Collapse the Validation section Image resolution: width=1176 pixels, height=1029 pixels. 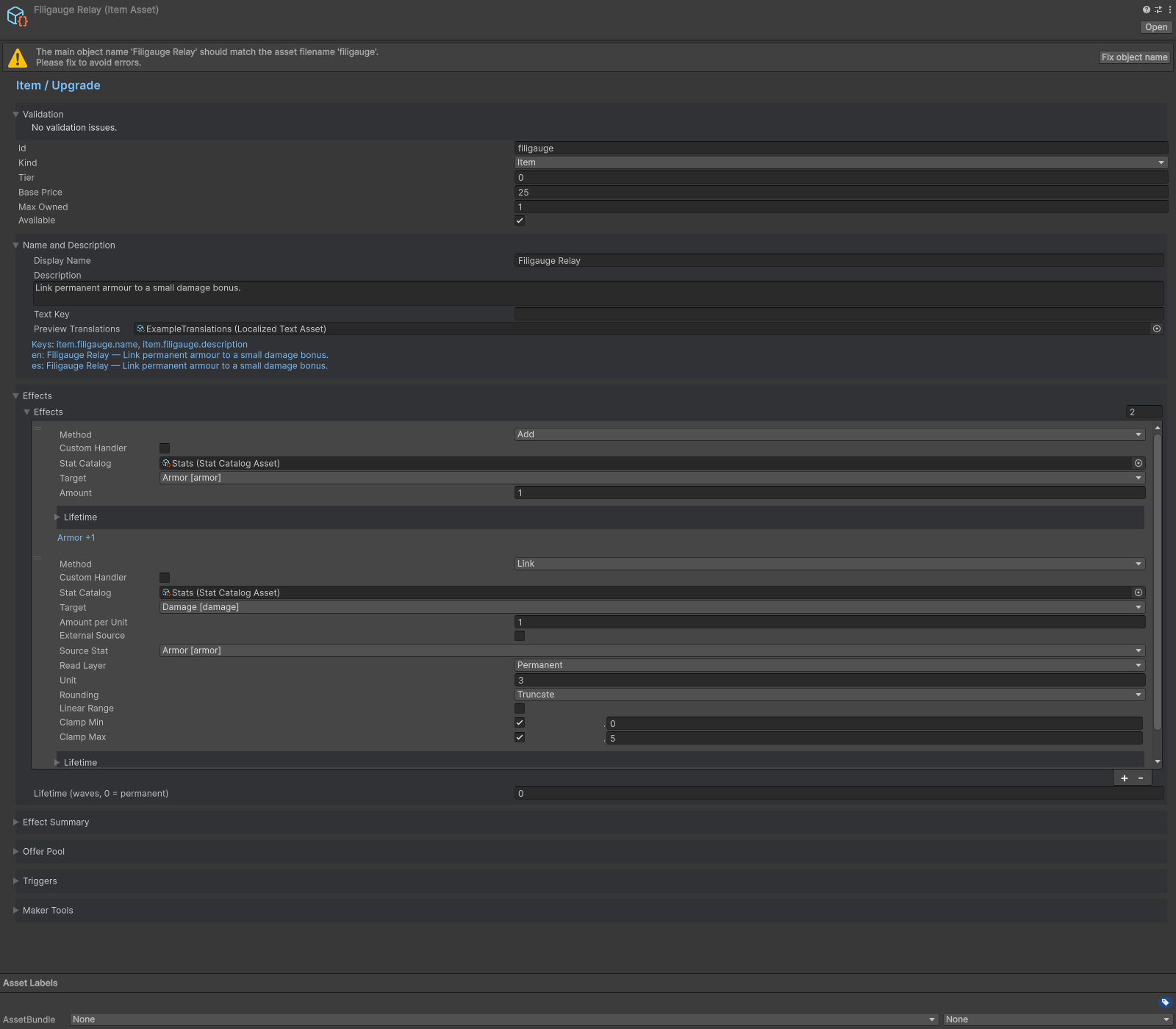pos(15,115)
